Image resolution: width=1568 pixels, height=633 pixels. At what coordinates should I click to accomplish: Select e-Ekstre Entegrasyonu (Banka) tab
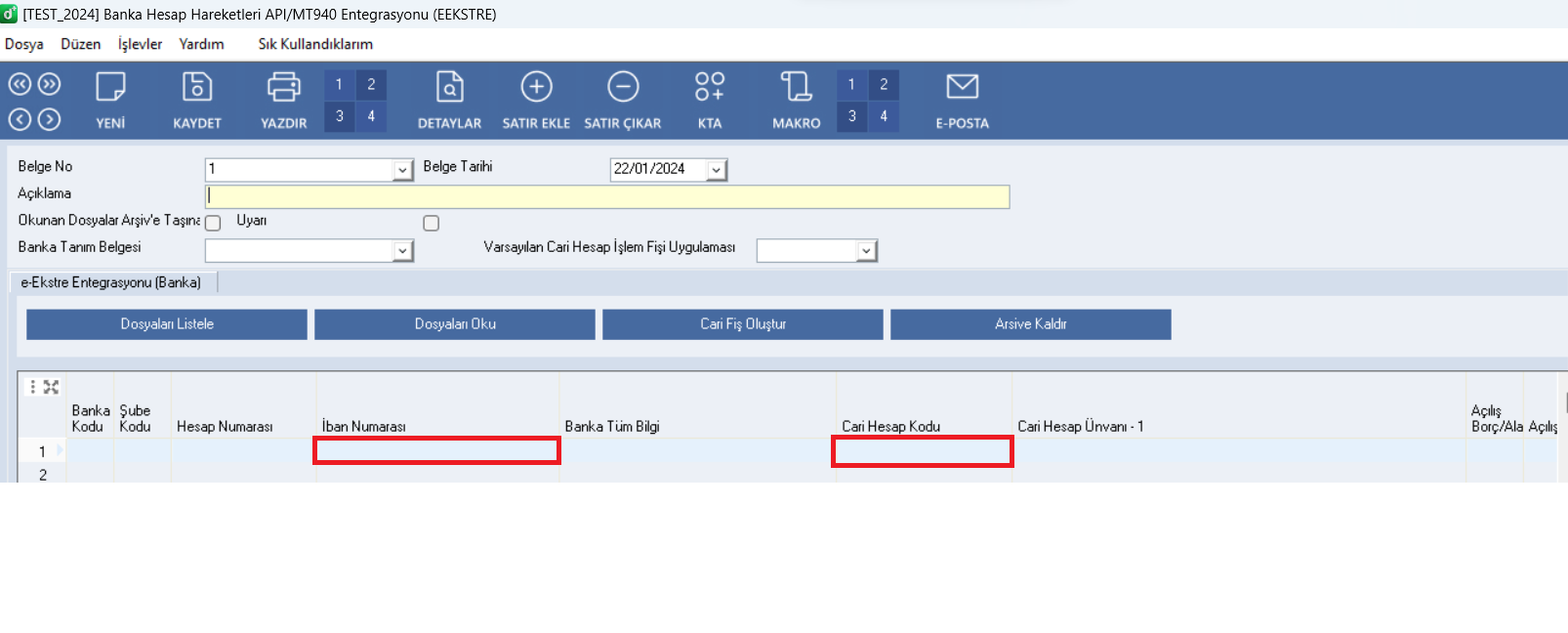point(111,282)
